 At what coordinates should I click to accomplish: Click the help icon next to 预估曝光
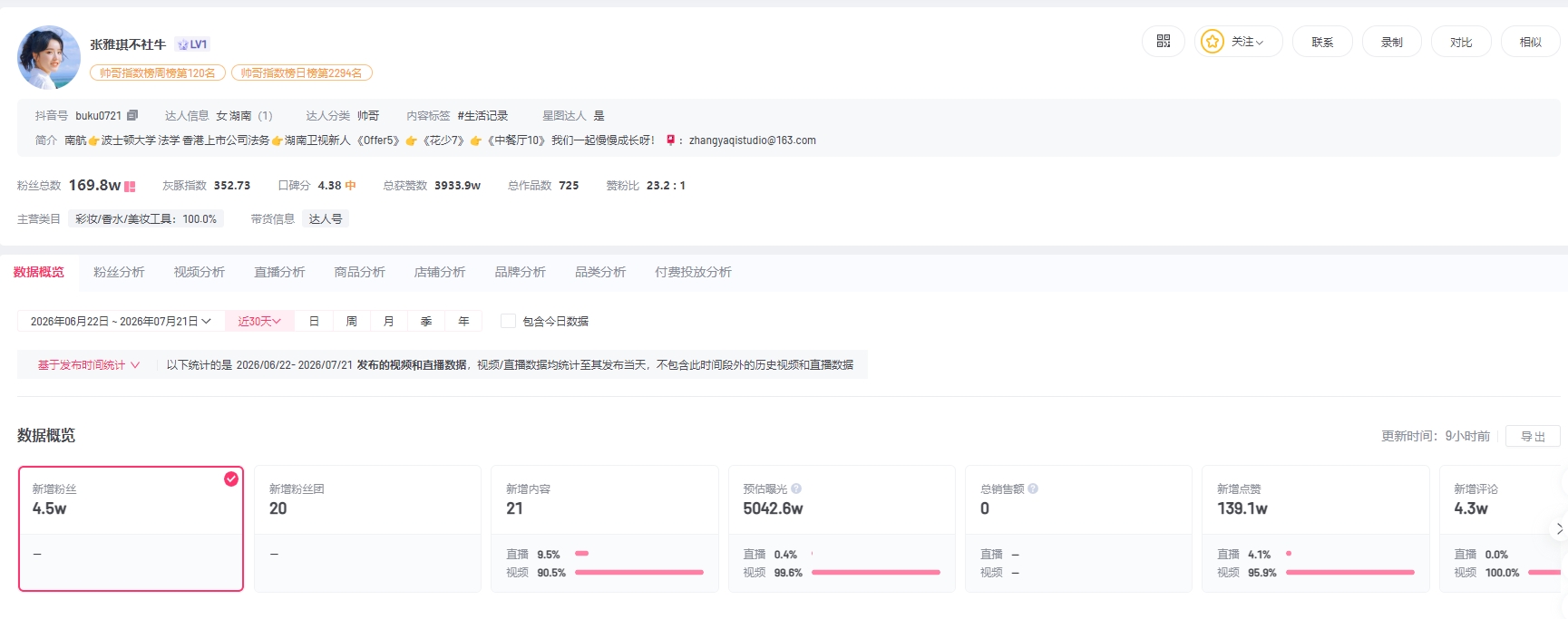tap(796, 488)
